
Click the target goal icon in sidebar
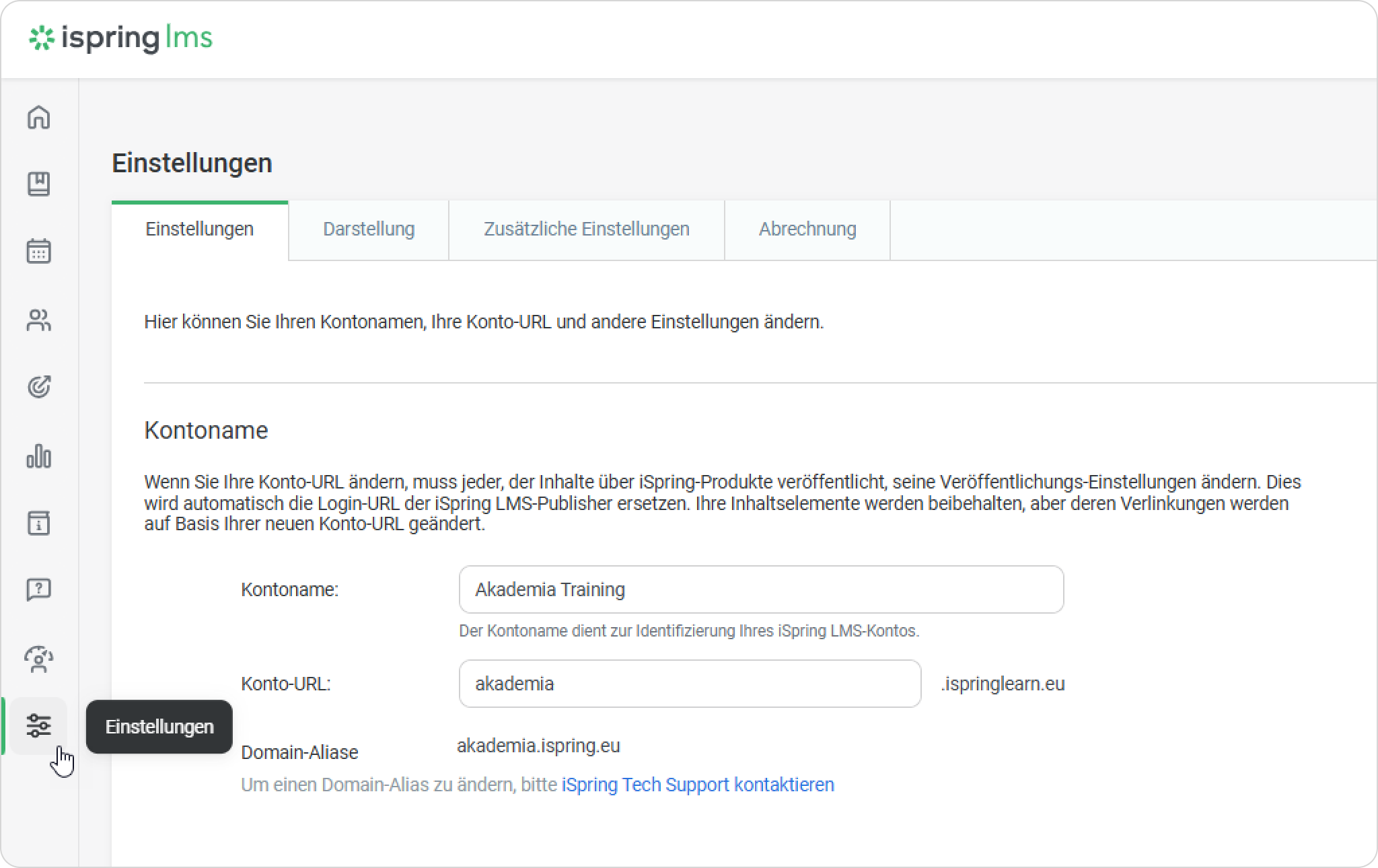point(38,387)
